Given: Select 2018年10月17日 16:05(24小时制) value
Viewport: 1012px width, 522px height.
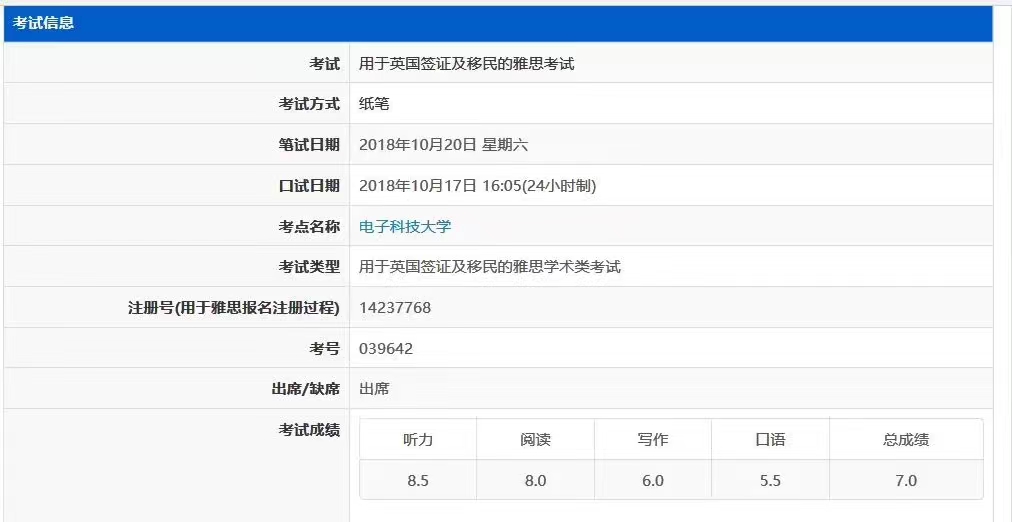Looking at the screenshot, I should point(478,186).
